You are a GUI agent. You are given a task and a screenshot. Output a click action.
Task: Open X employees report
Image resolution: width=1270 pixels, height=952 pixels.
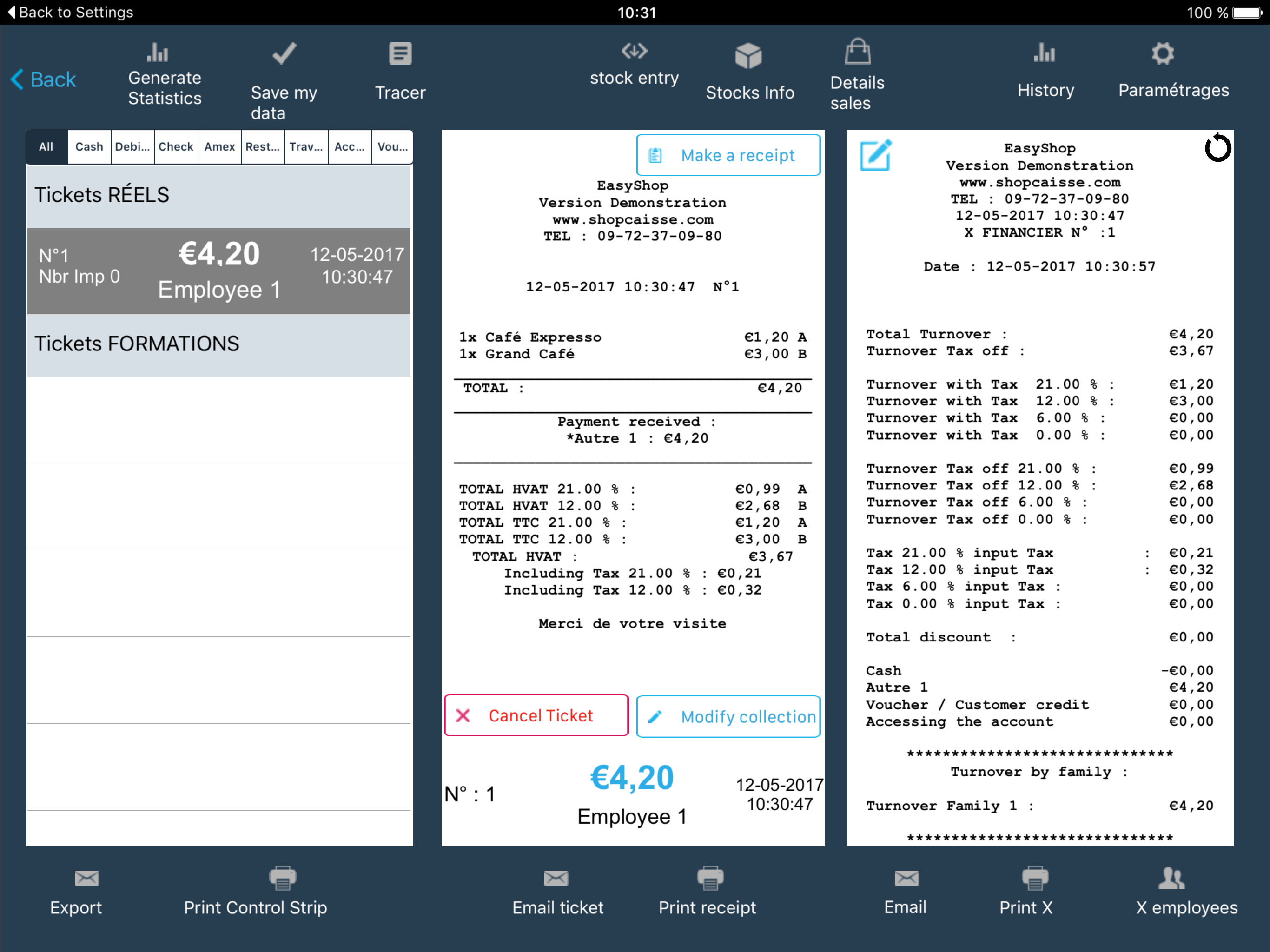1186,892
